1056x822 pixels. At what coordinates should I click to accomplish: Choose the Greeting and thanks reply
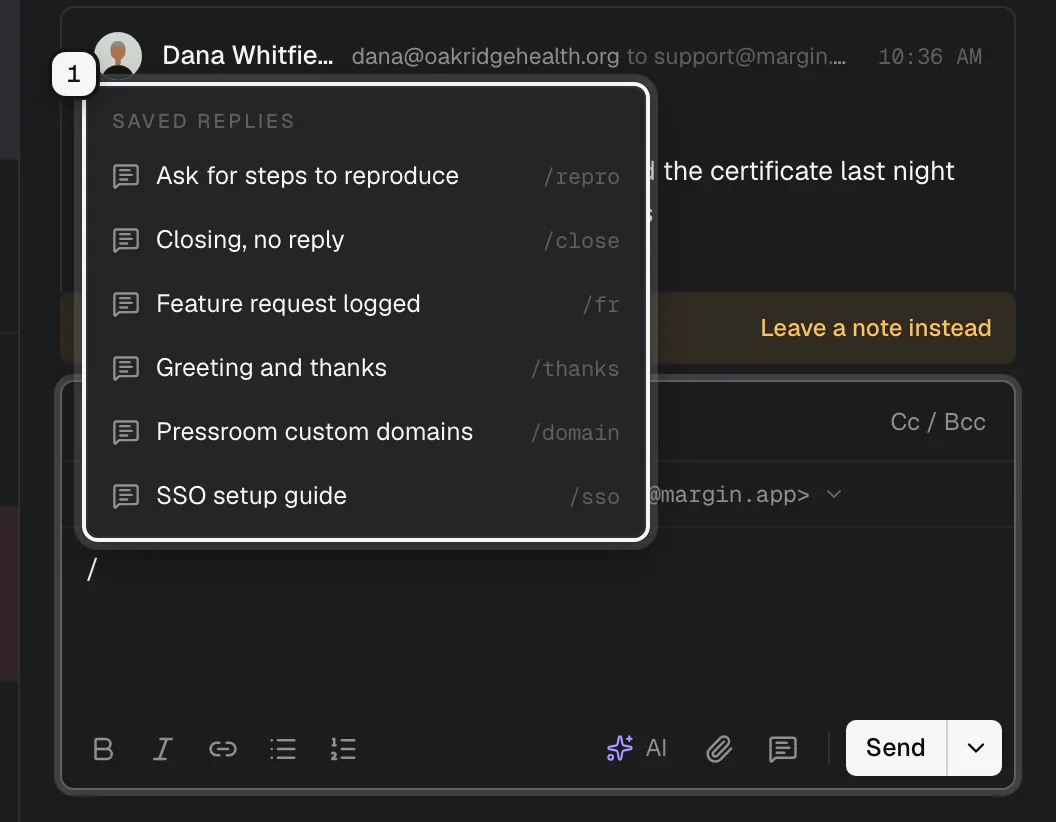click(x=366, y=368)
